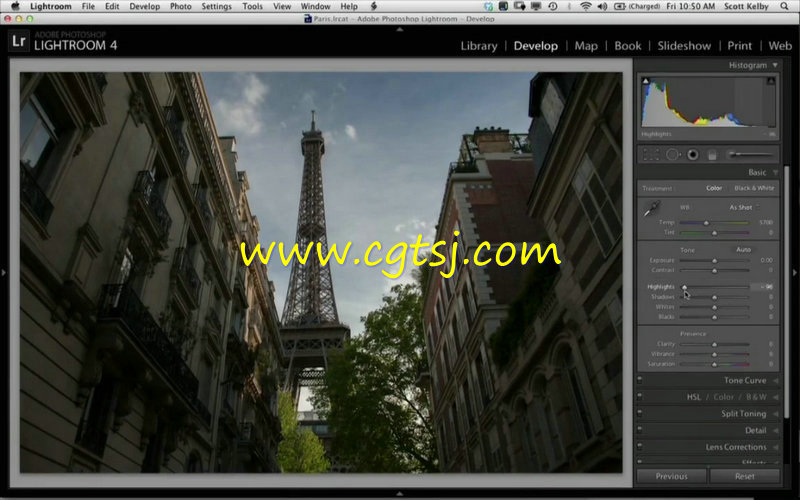This screenshot has width=800, height=500.
Task: Open the Window menu
Action: click(x=315, y=6)
